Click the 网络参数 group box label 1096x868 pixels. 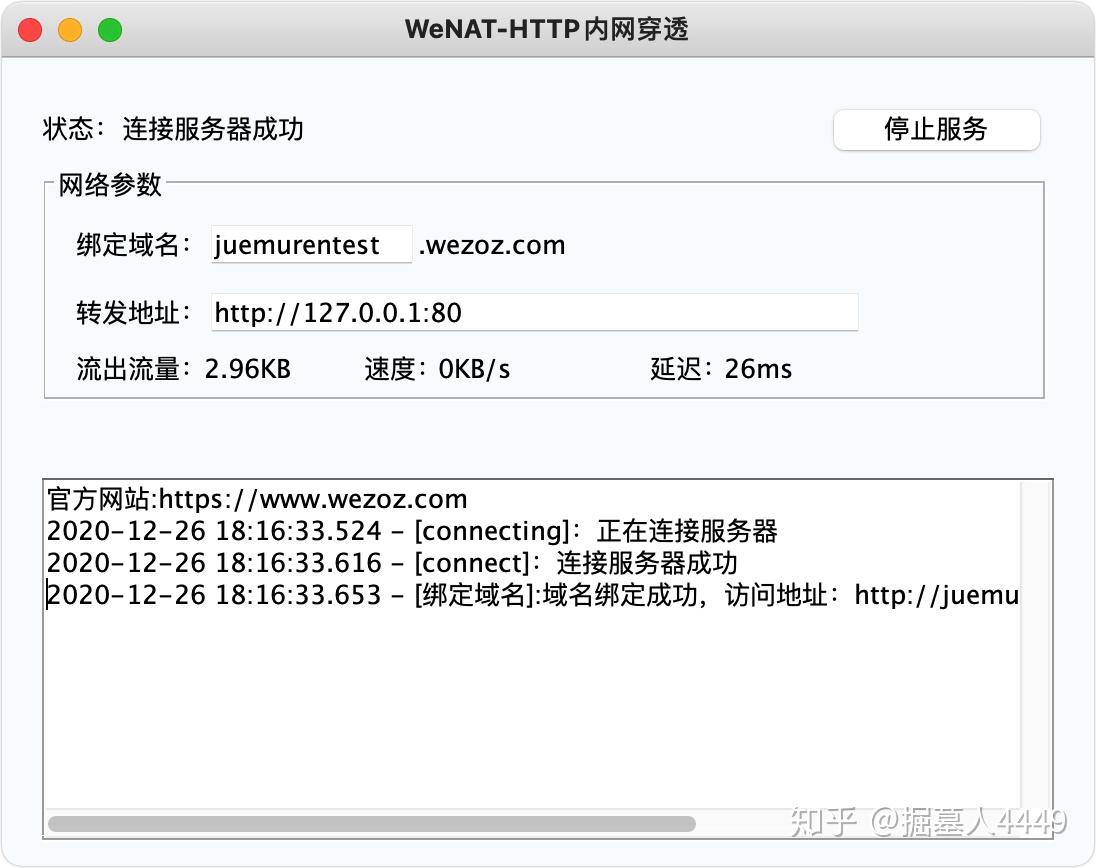[110, 185]
